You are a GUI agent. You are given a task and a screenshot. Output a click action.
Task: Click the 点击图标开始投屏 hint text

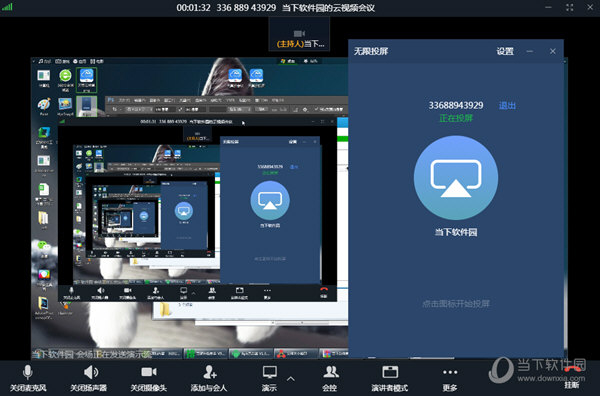(x=456, y=304)
